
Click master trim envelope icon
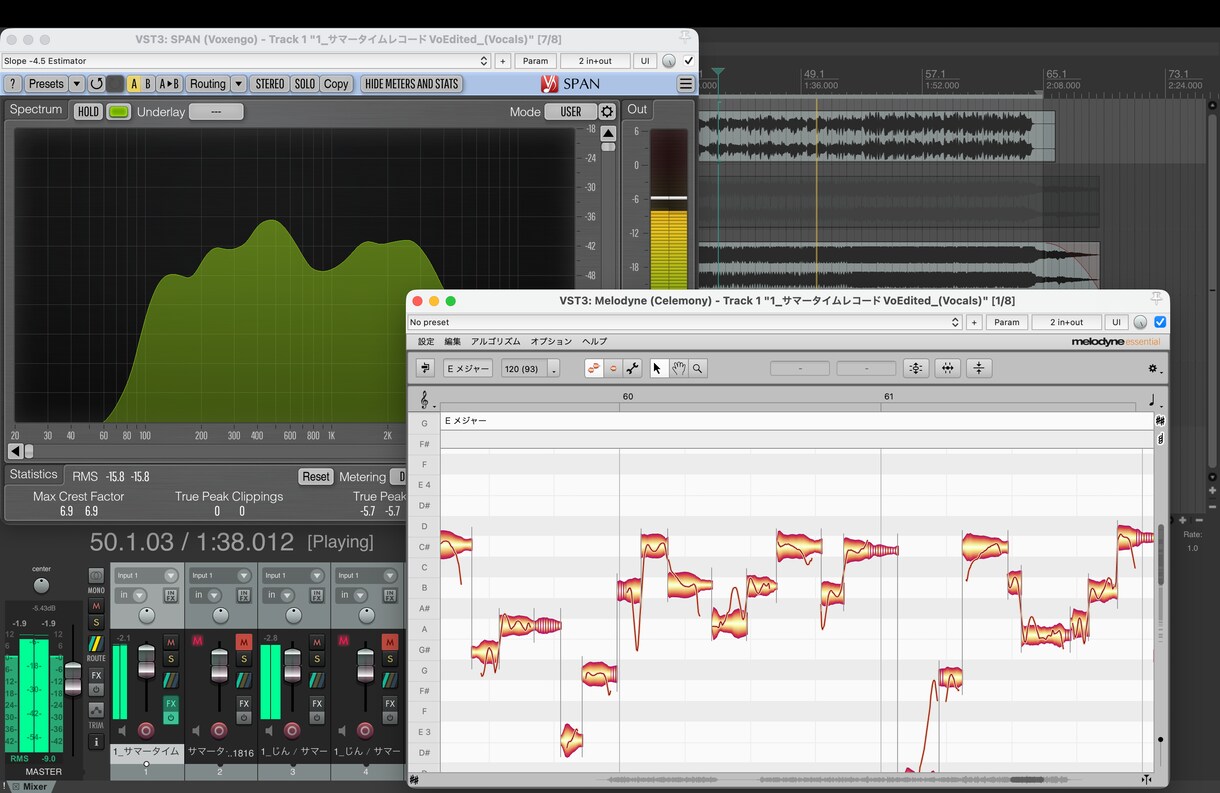[96, 710]
